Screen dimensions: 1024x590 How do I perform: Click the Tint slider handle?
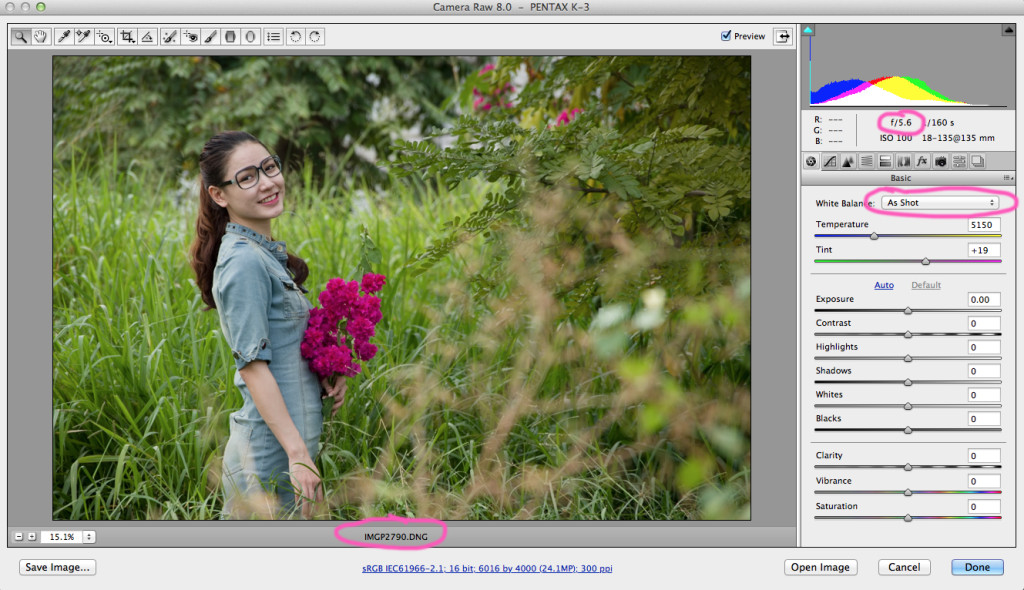925,261
